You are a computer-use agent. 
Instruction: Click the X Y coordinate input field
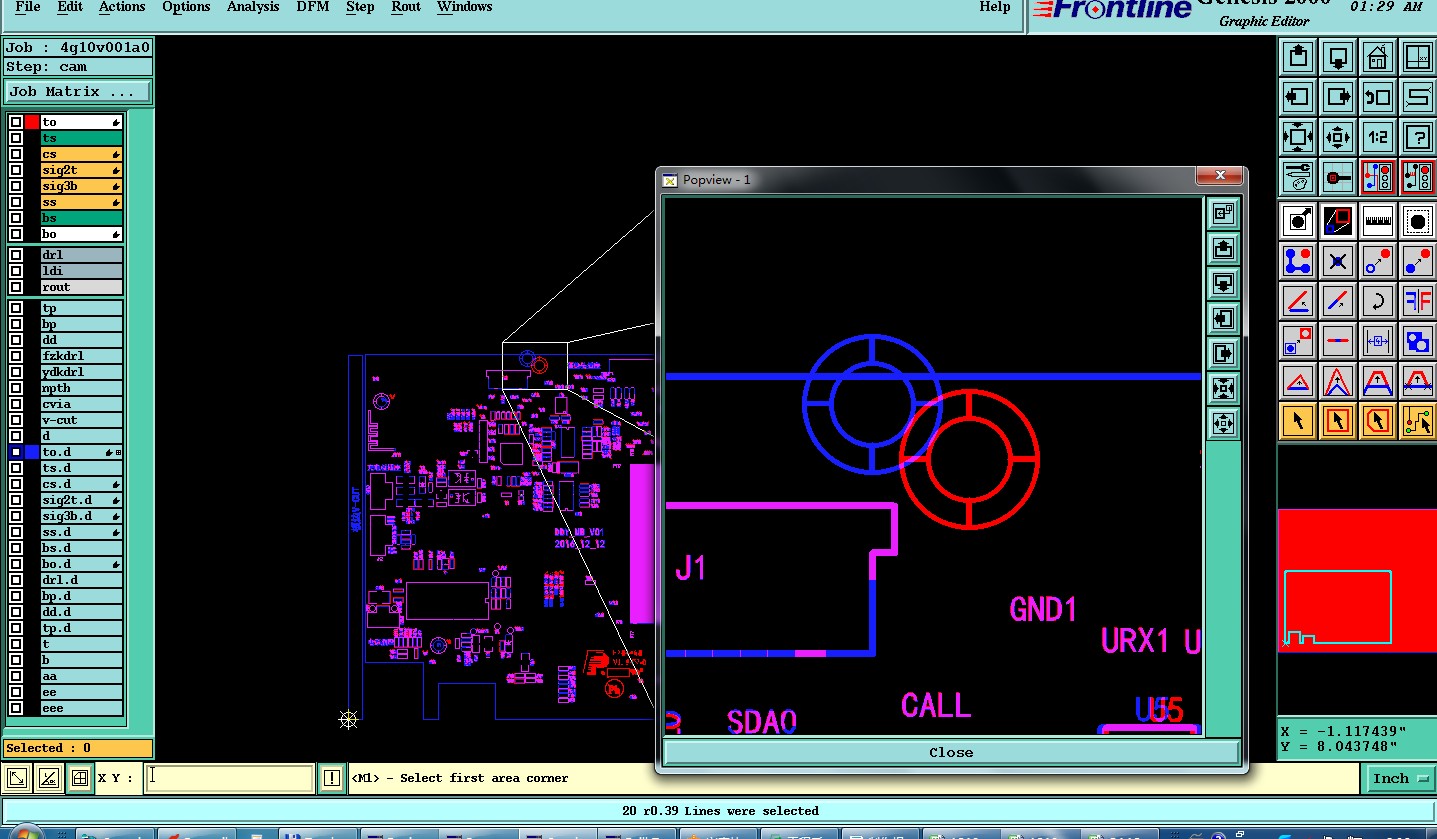click(x=229, y=778)
